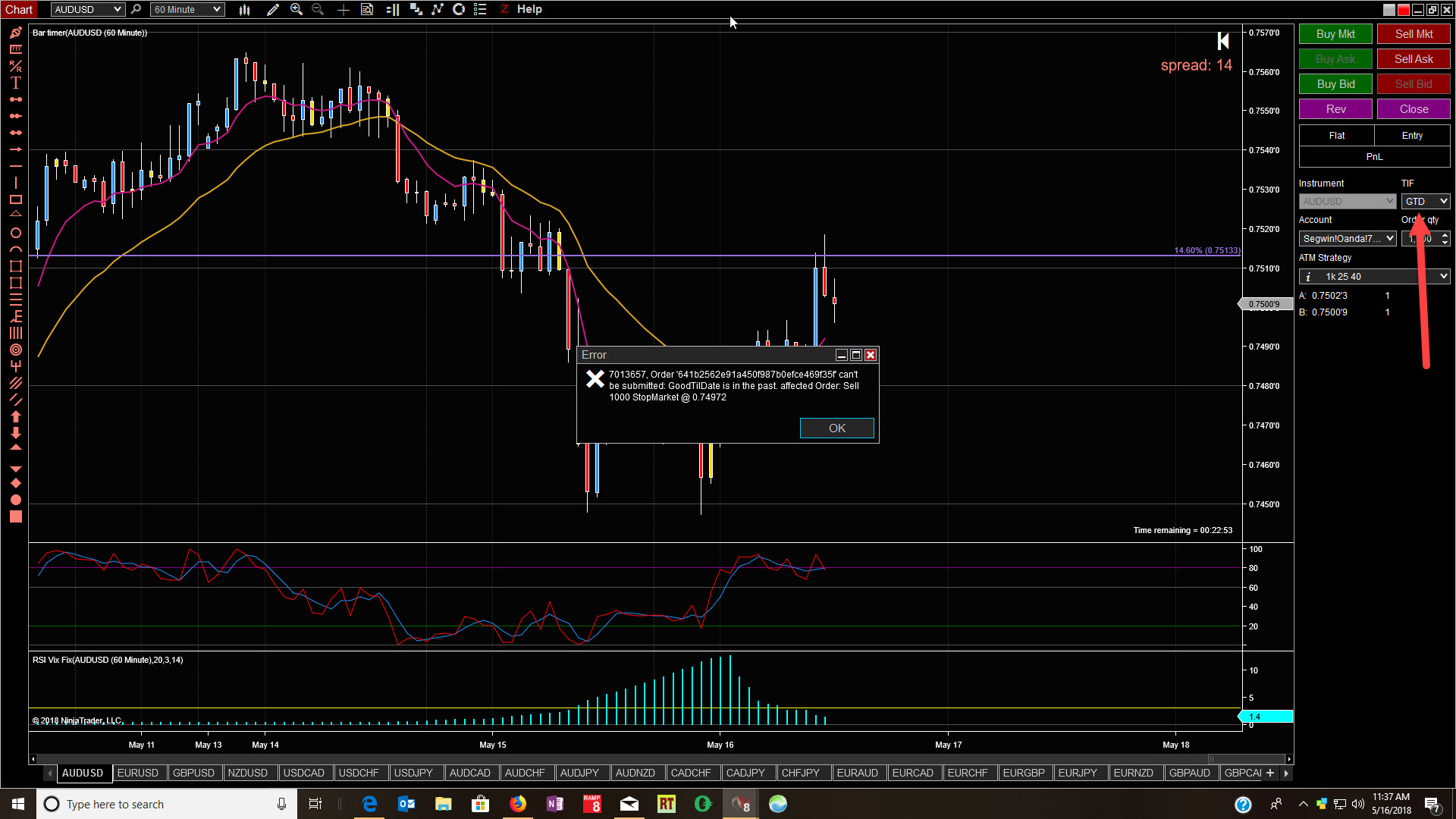Select the Arrow Up marker tool
This screenshot has height=819, width=1456.
[x=15, y=416]
